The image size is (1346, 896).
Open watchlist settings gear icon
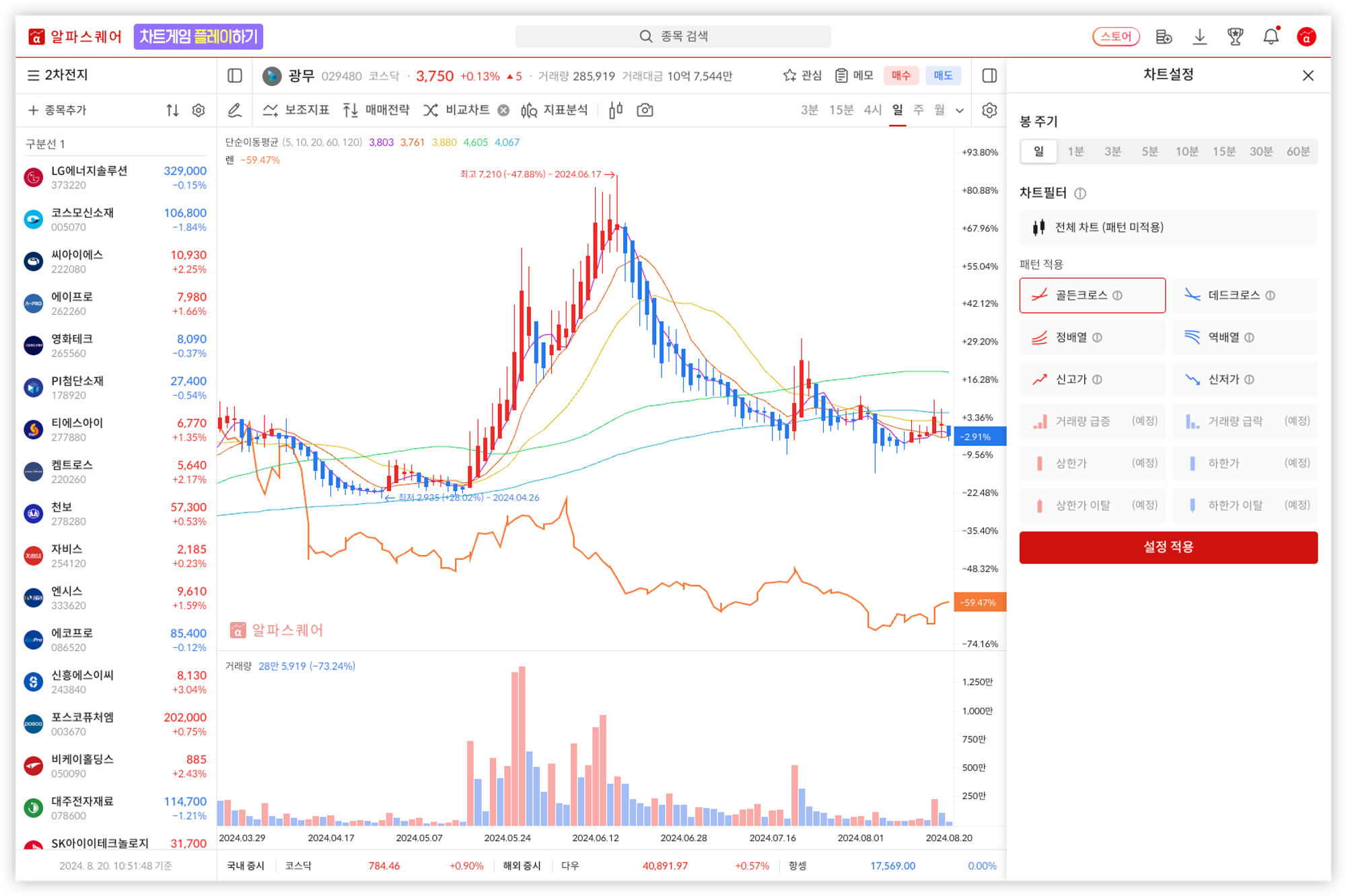tap(198, 110)
